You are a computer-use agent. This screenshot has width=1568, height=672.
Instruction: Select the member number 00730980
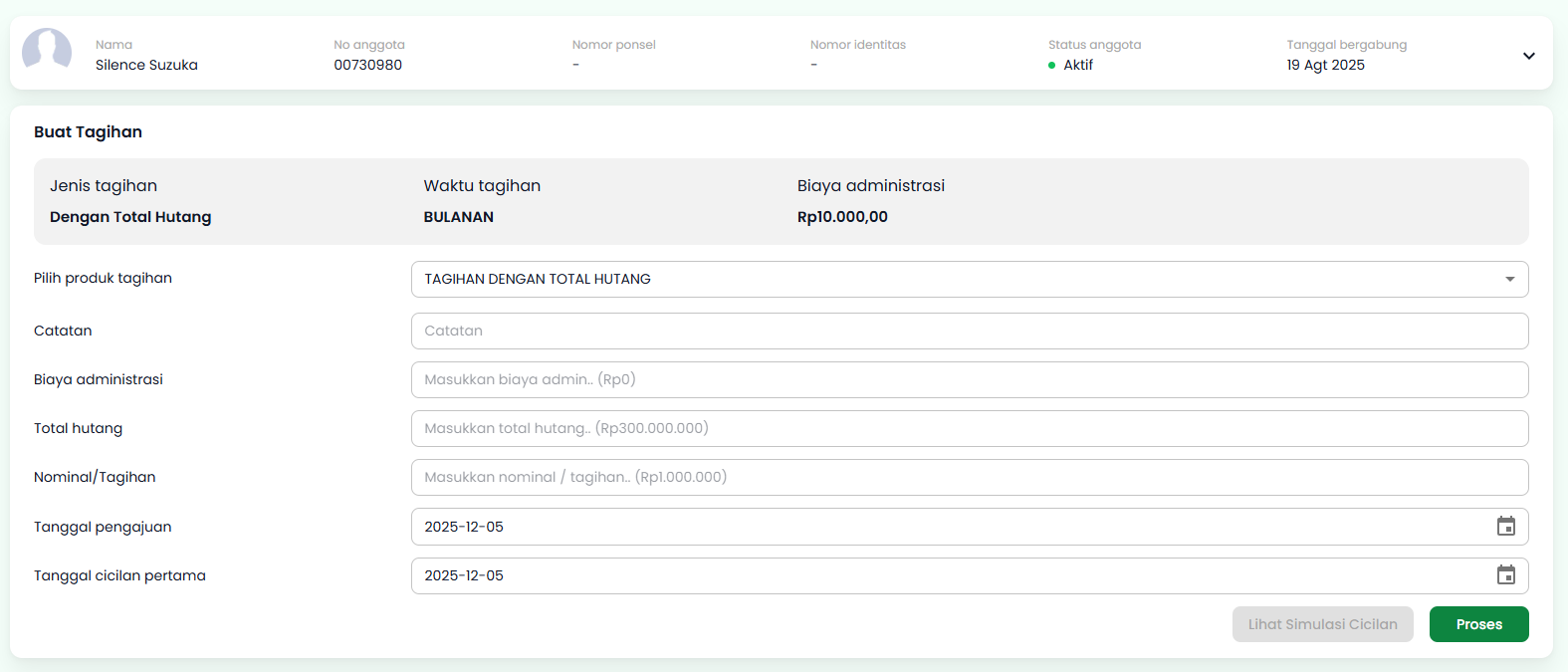click(367, 65)
